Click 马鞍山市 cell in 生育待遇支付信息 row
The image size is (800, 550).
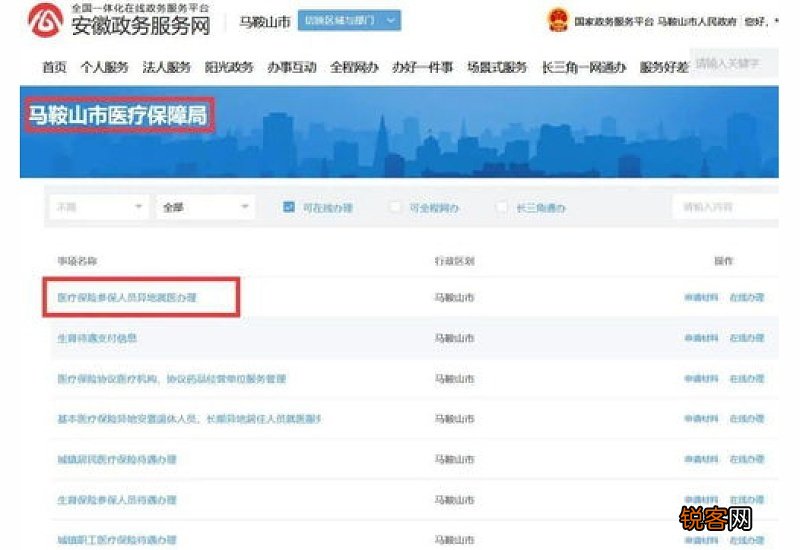point(455,338)
